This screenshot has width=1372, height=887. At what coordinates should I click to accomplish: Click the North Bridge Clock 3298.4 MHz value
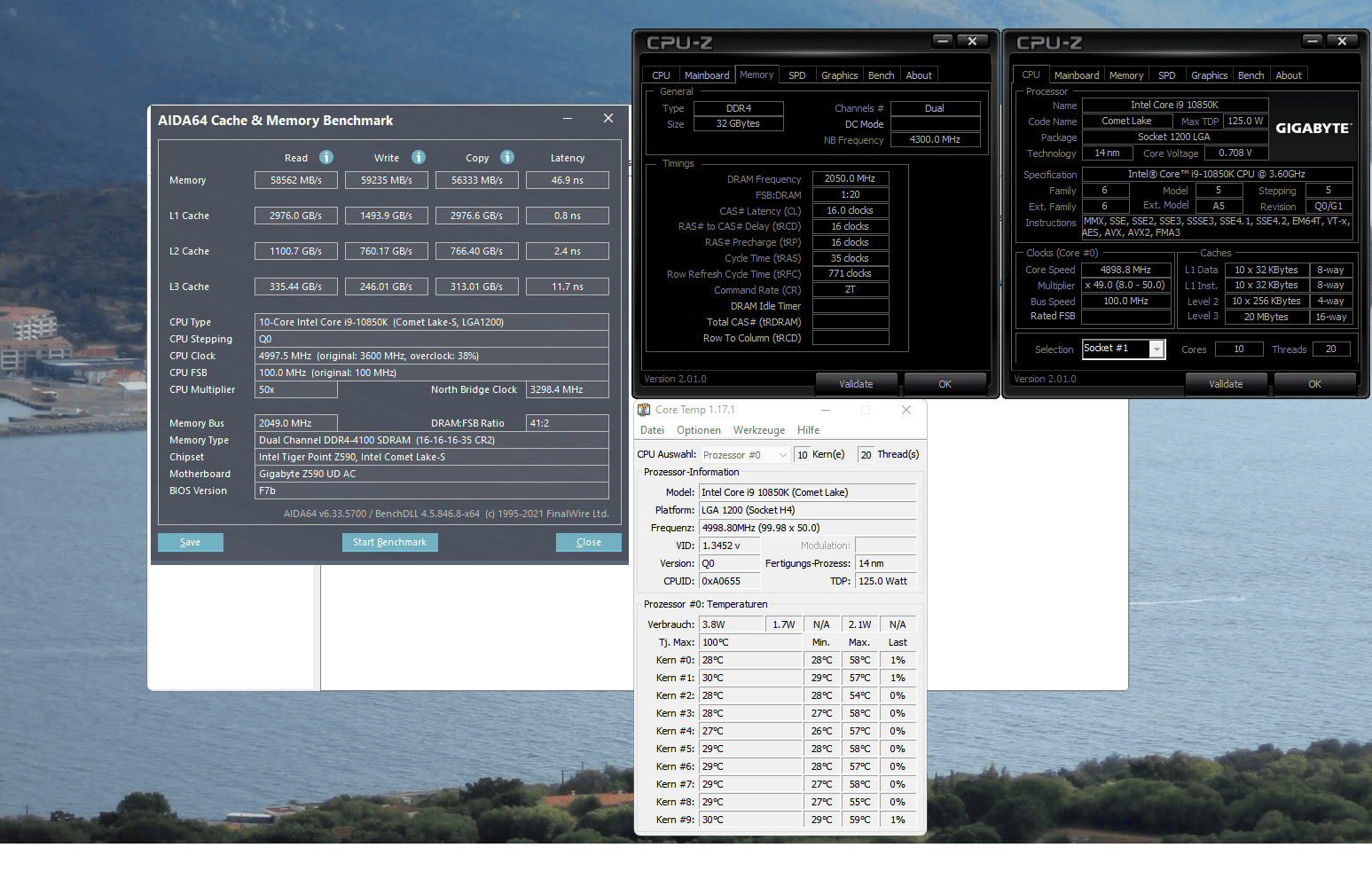(568, 389)
